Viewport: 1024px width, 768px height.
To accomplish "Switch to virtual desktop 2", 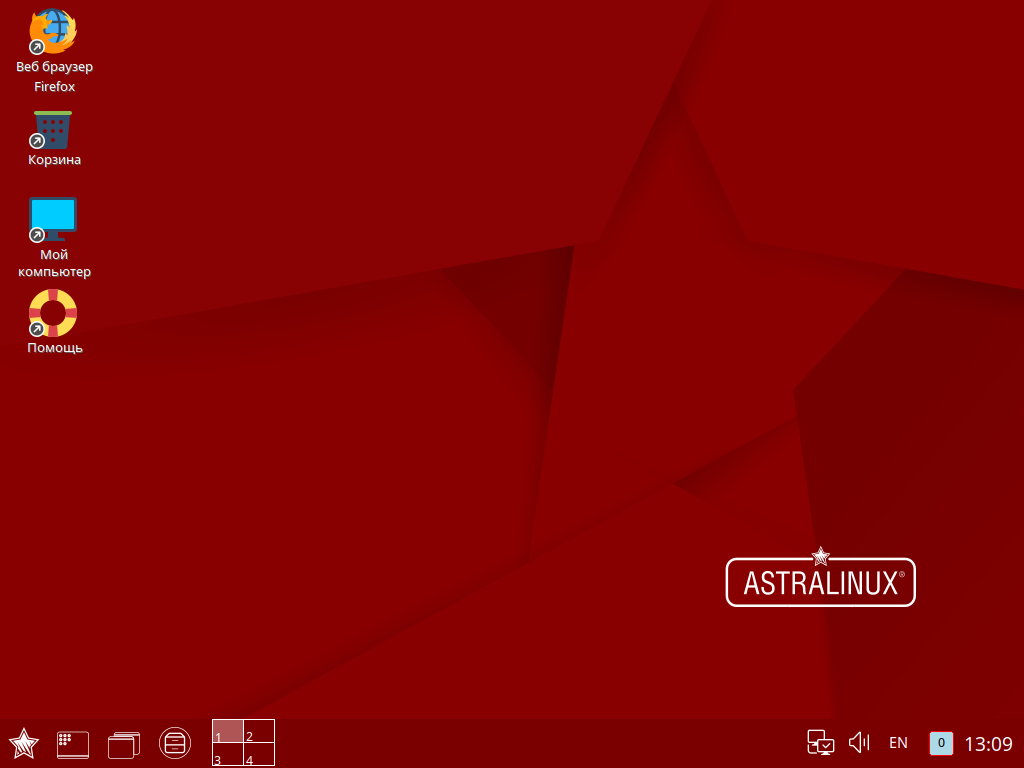I will point(259,731).
